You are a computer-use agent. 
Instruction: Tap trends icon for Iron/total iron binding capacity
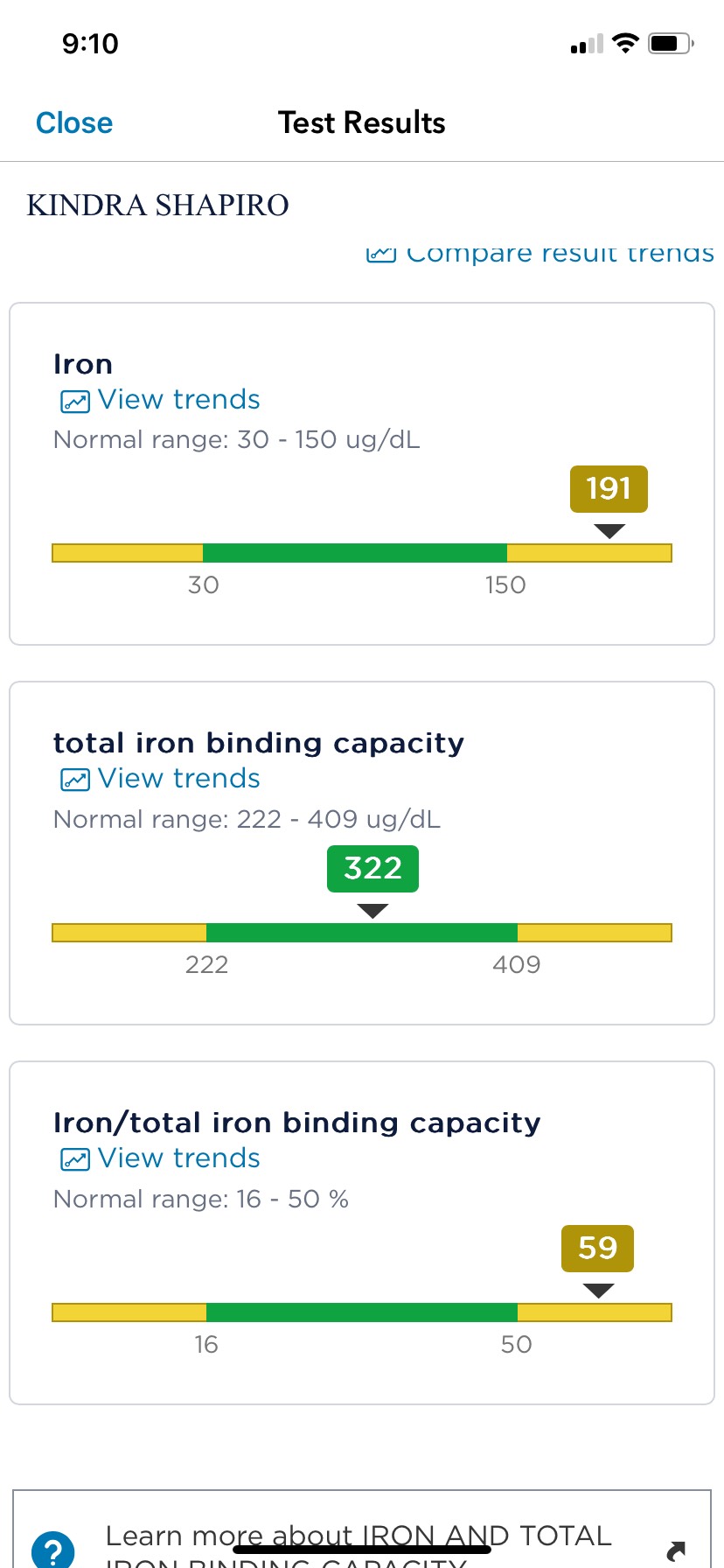(75, 1159)
